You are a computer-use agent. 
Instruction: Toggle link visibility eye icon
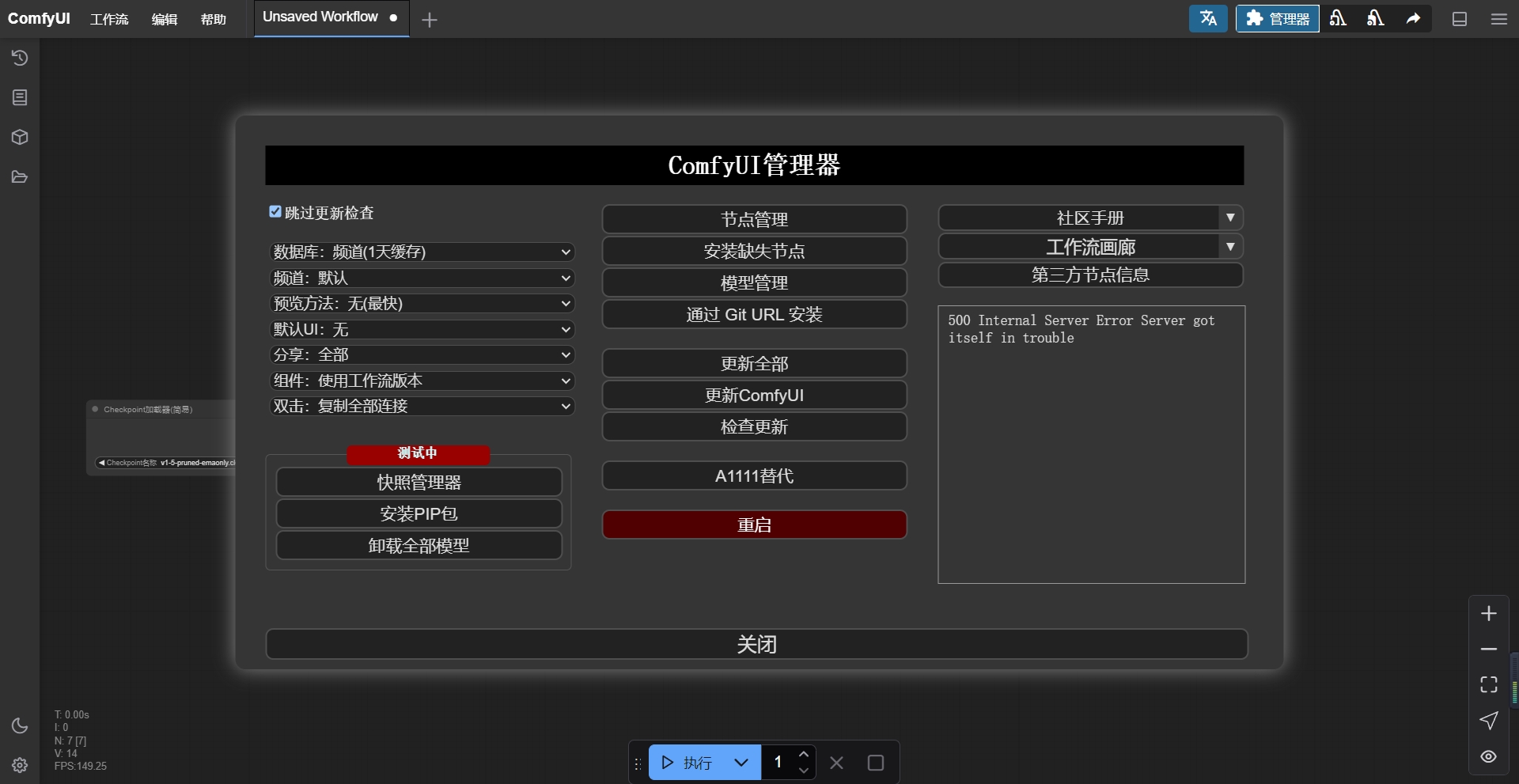coord(1489,756)
